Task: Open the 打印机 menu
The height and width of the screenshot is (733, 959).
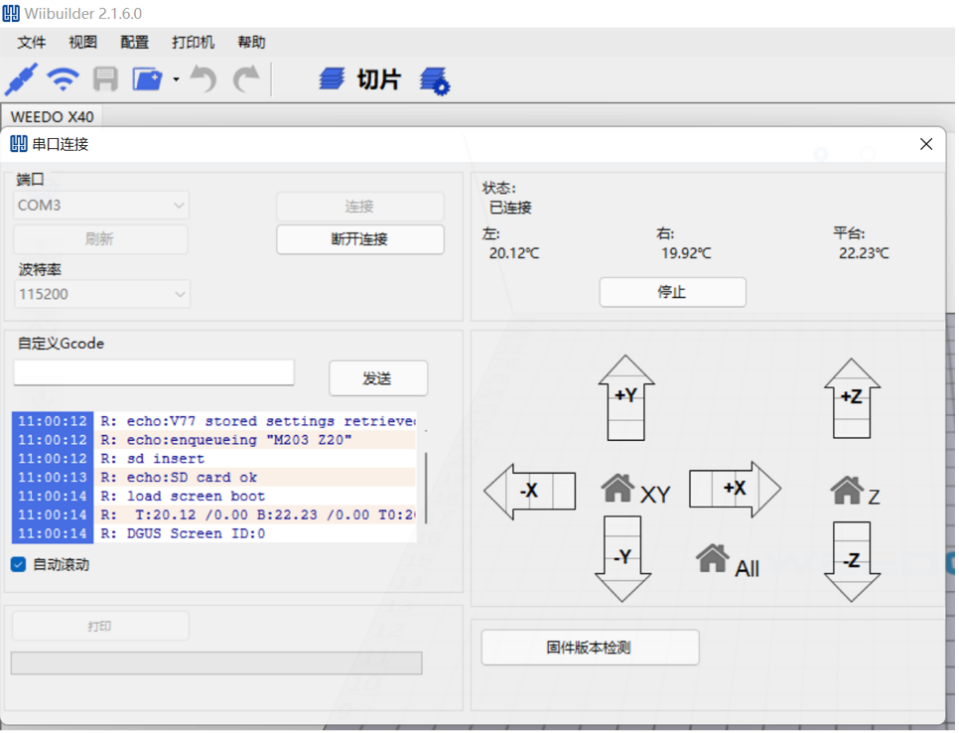Action: 193,42
